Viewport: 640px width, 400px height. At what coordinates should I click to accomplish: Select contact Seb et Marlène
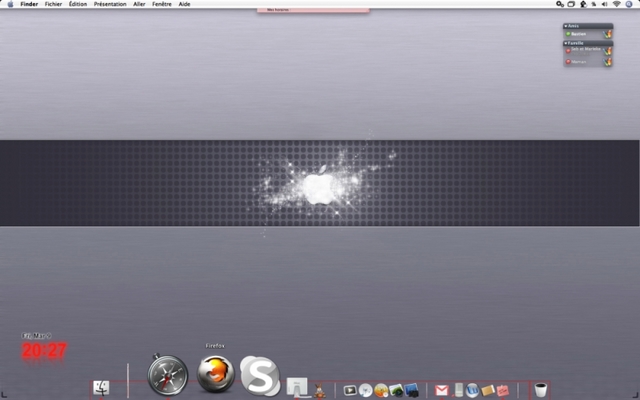[x=586, y=49]
